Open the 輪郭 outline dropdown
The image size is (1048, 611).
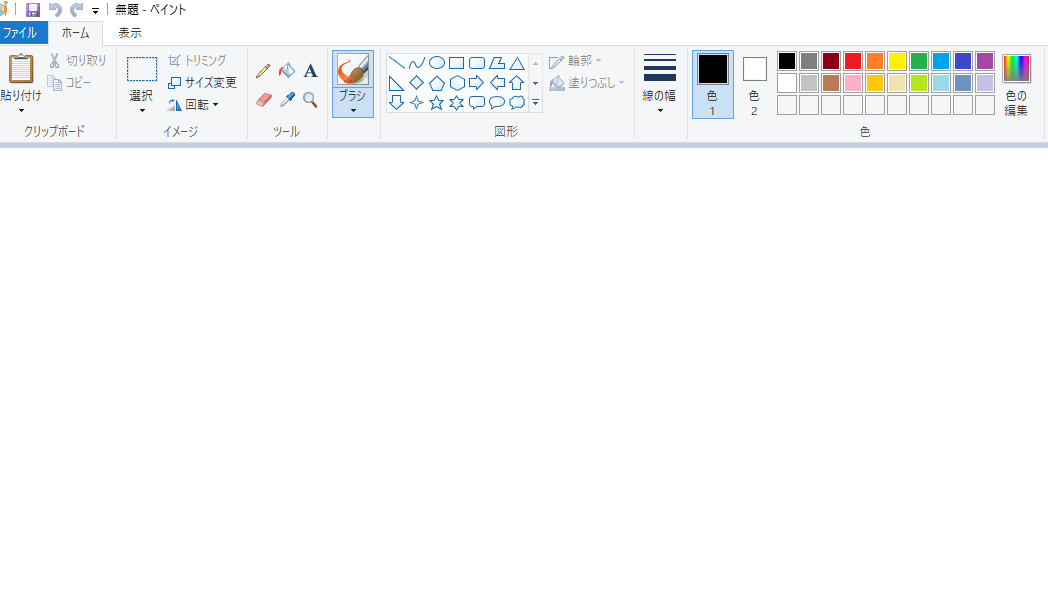pyautogui.click(x=575, y=61)
